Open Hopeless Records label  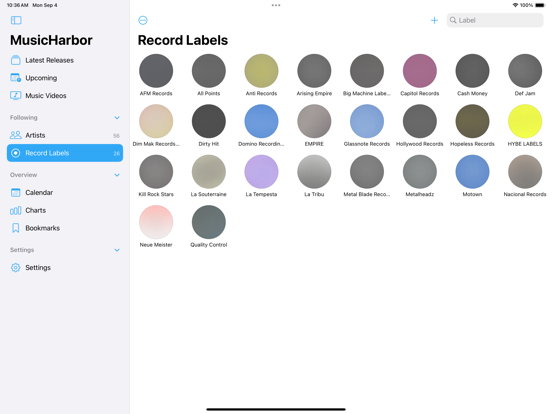pos(472,121)
